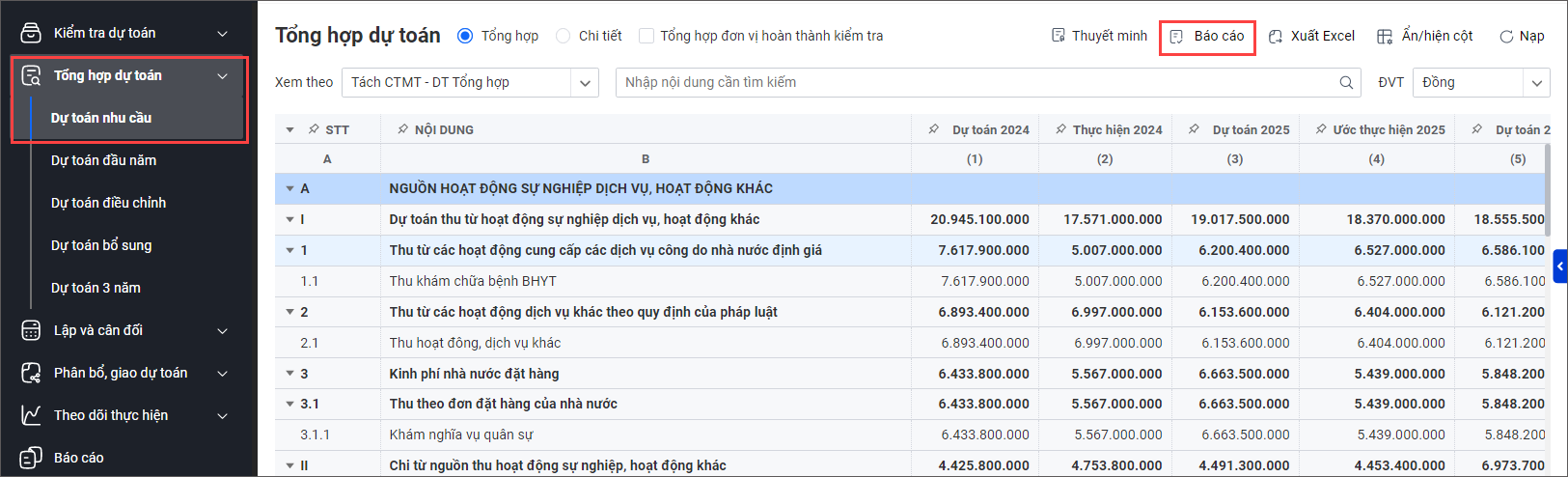Click the search magnifier icon
The height and width of the screenshot is (477, 1568).
pyautogui.click(x=1346, y=83)
